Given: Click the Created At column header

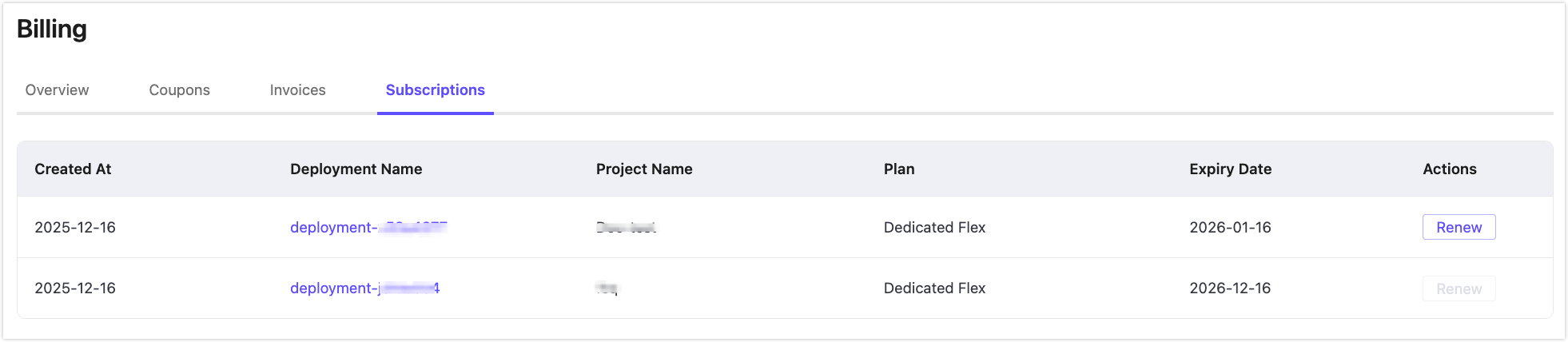Looking at the screenshot, I should point(73,169).
